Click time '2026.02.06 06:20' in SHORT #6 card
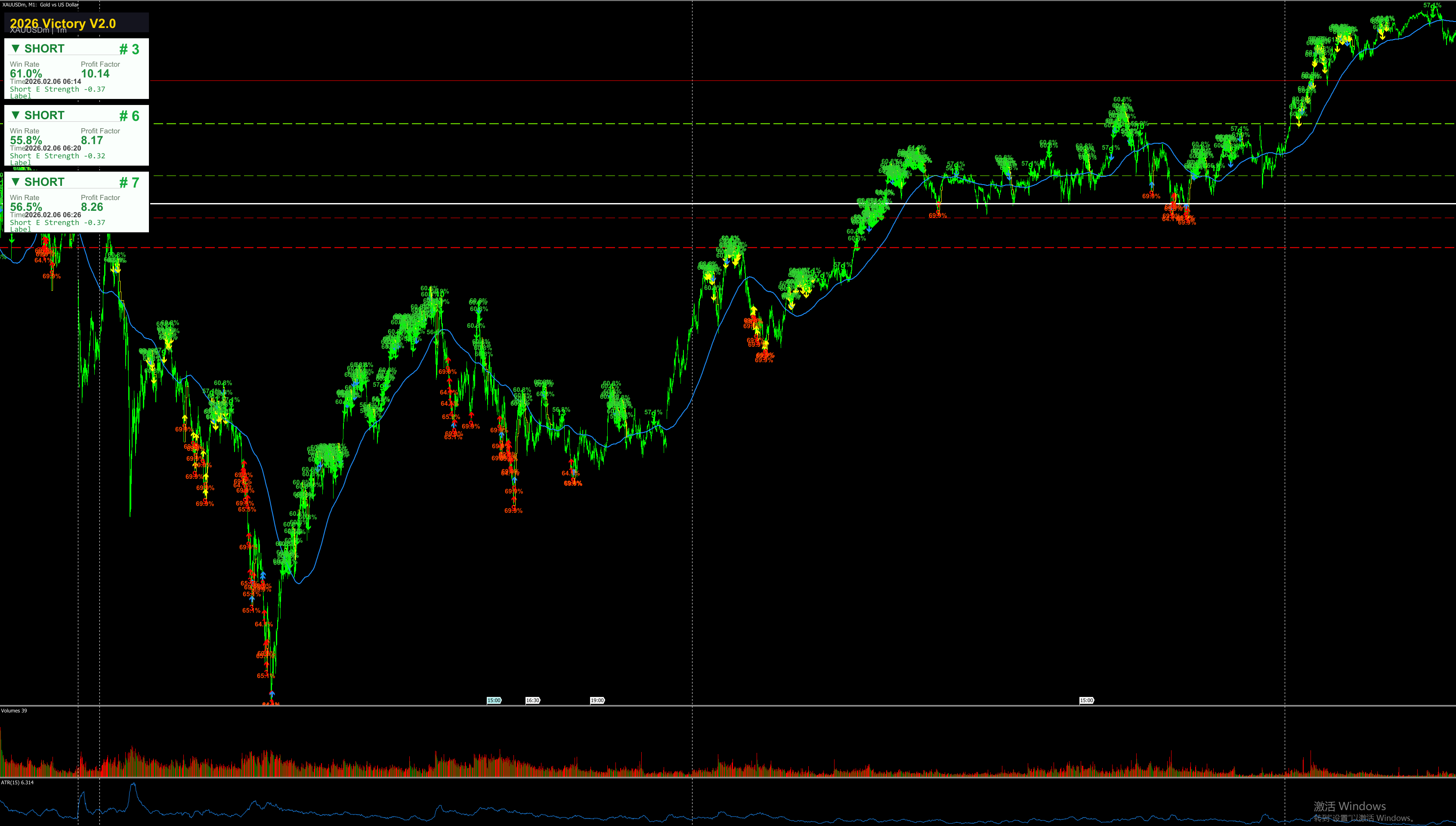Image resolution: width=1456 pixels, height=826 pixels. point(53,148)
